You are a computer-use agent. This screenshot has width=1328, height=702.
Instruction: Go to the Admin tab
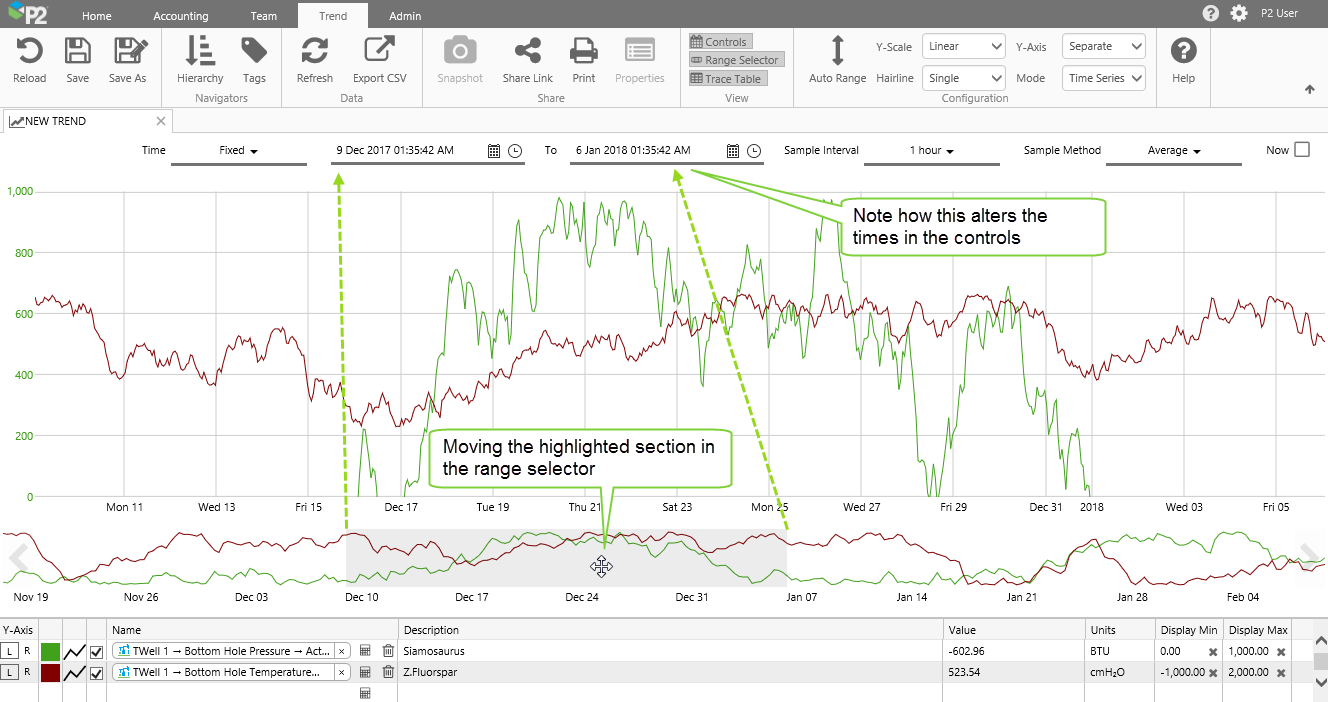[x=405, y=16]
